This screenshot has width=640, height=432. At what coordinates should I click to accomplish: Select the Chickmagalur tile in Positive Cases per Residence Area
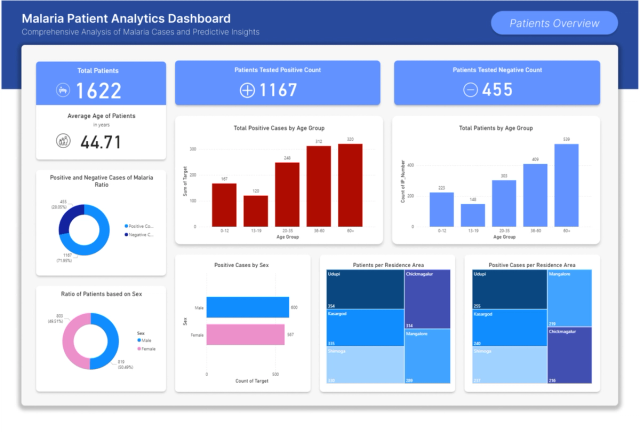click(x=569, y=355)
